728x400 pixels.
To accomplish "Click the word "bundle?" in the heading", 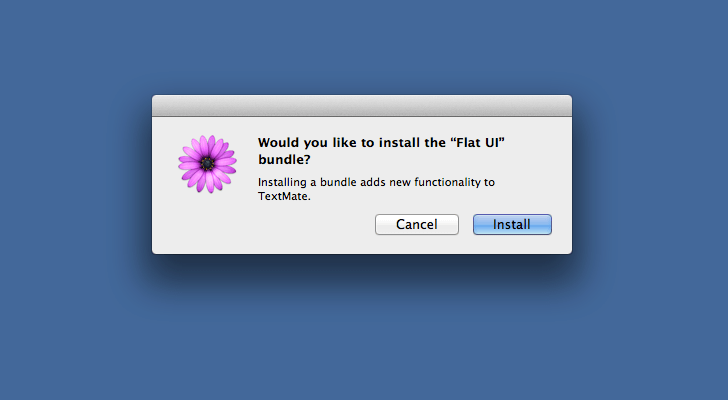I will 284,159.
